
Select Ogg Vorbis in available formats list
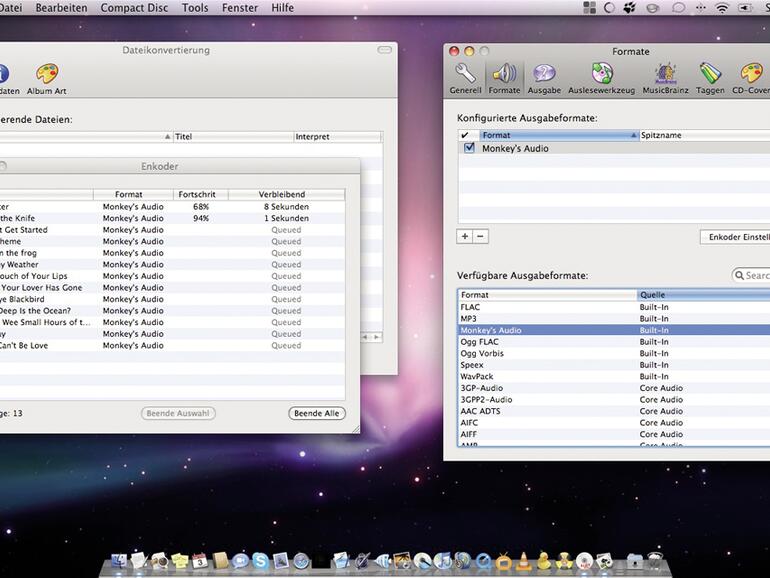[485, 353]
